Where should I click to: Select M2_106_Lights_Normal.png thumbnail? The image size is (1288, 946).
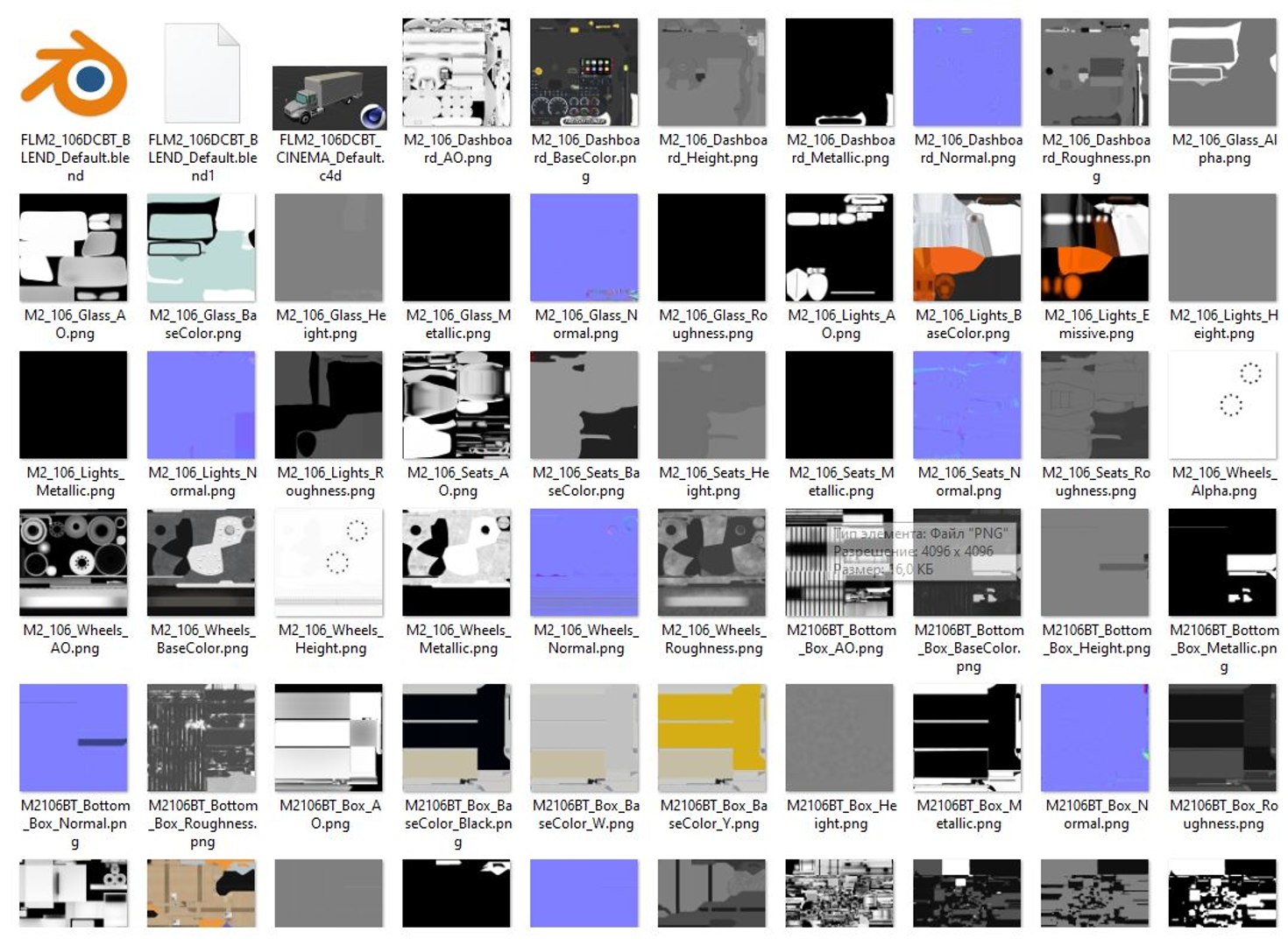tap(202, 406)
